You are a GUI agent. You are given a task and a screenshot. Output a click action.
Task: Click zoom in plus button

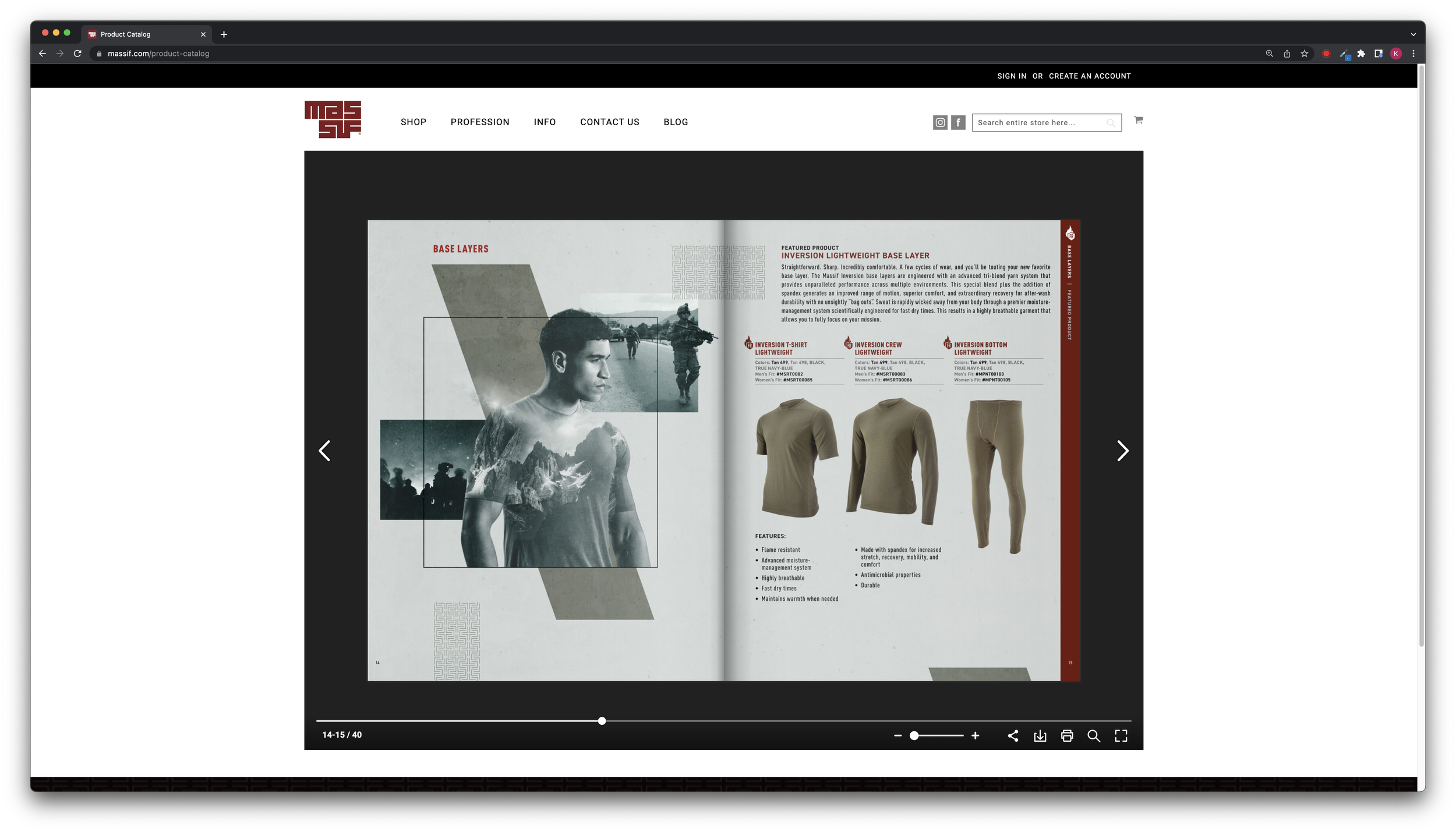click(x=976, y=736)
